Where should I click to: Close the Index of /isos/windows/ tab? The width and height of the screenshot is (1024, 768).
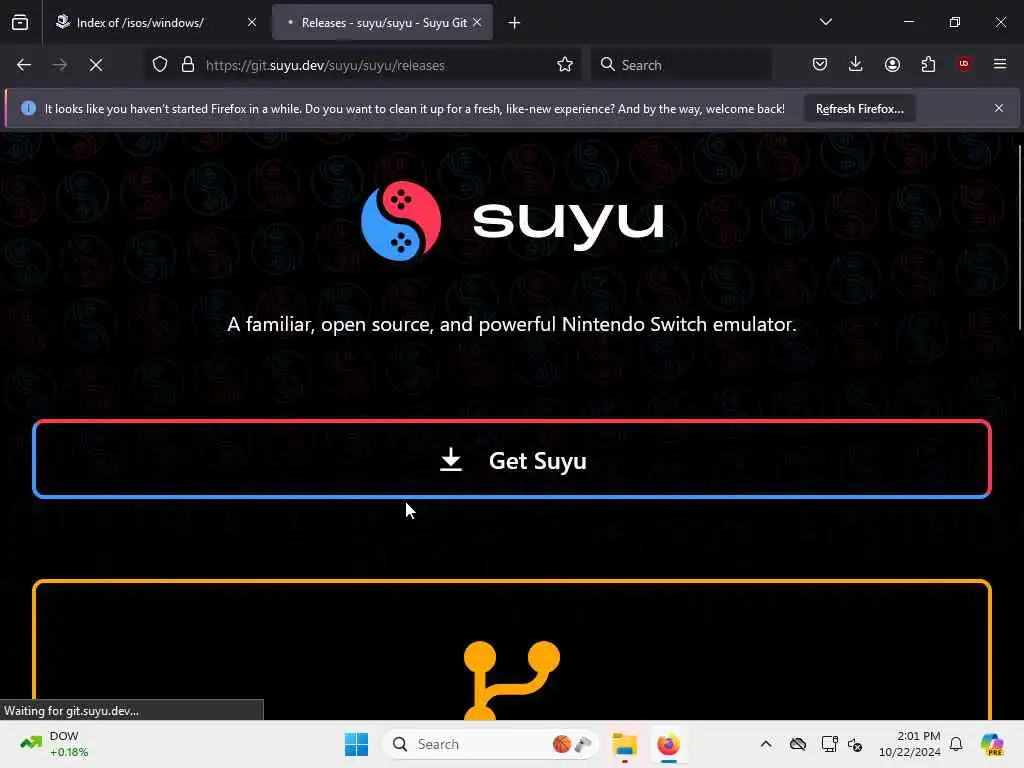(x=252, y=22)
